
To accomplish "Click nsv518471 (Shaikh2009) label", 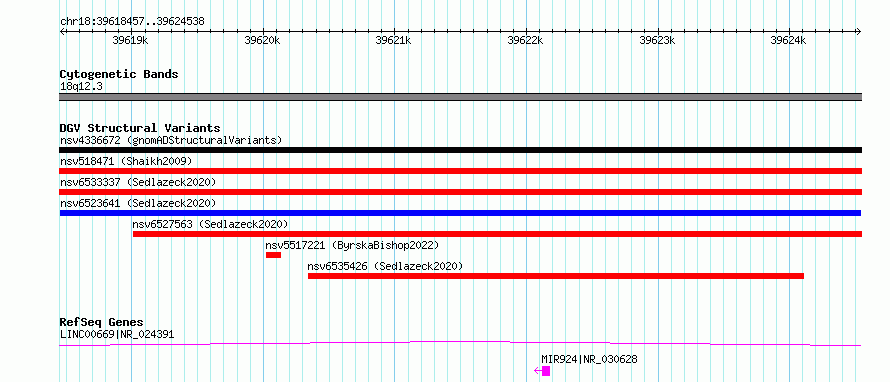I will (126, 161).
